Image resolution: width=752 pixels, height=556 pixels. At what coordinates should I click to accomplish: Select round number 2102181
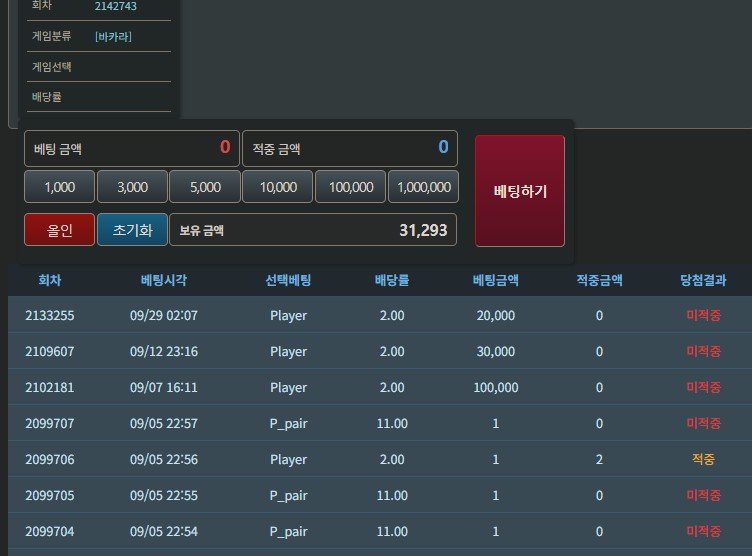(x=50, y=387)
